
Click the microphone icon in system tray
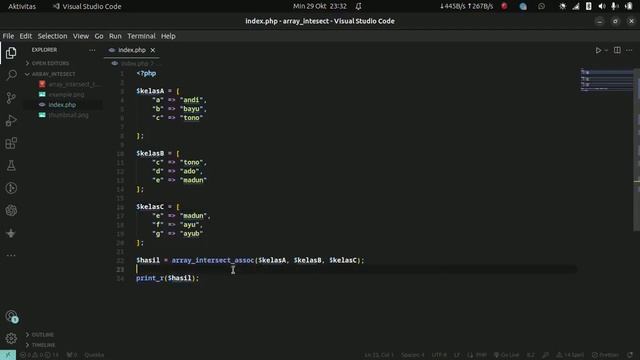point(614,6)
